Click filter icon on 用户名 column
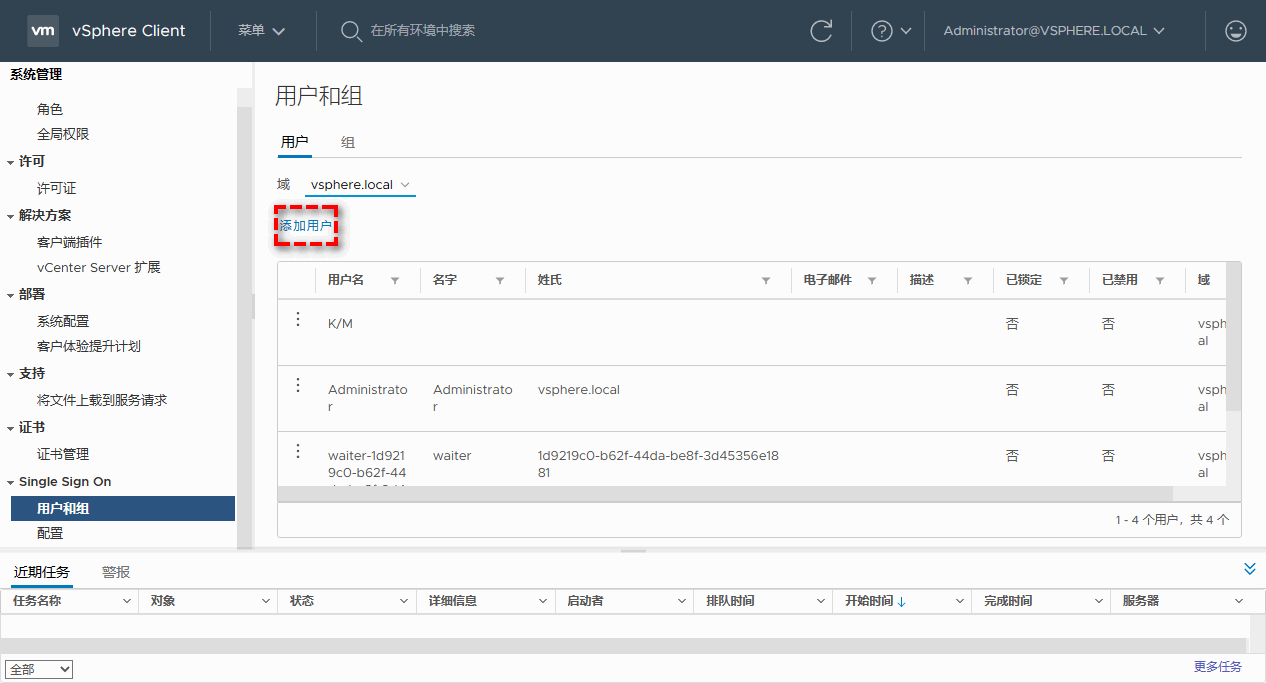 tap(395, 281)
